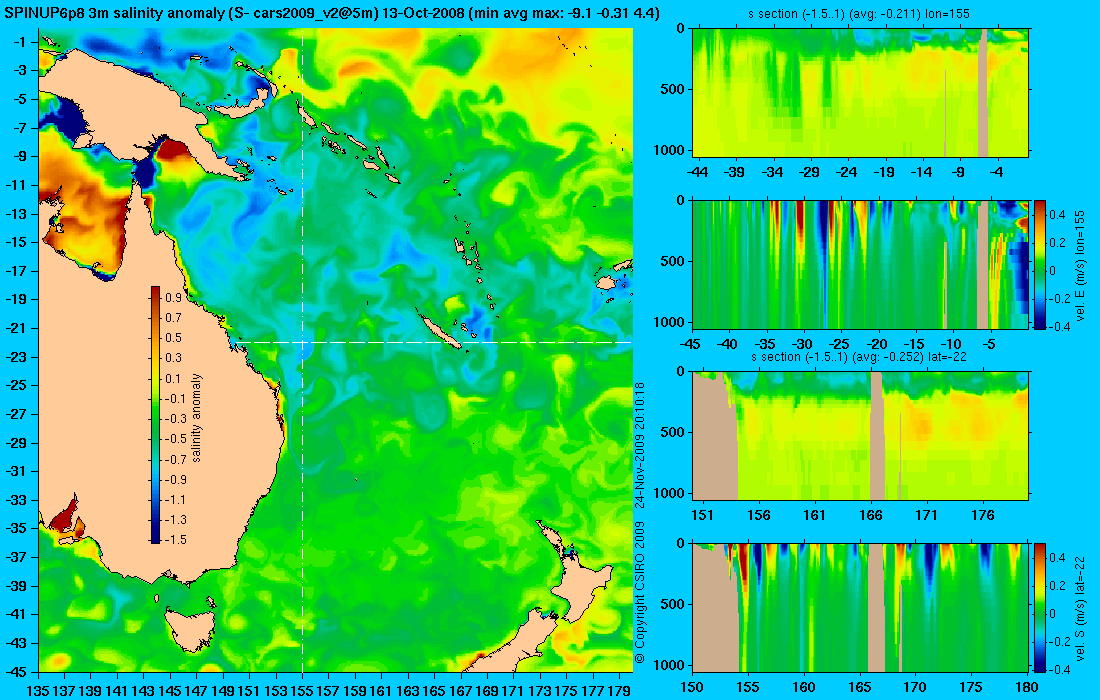Click "176" on the lat=-22 salinity section axis
1100x700 pixels.
[983, 516]
